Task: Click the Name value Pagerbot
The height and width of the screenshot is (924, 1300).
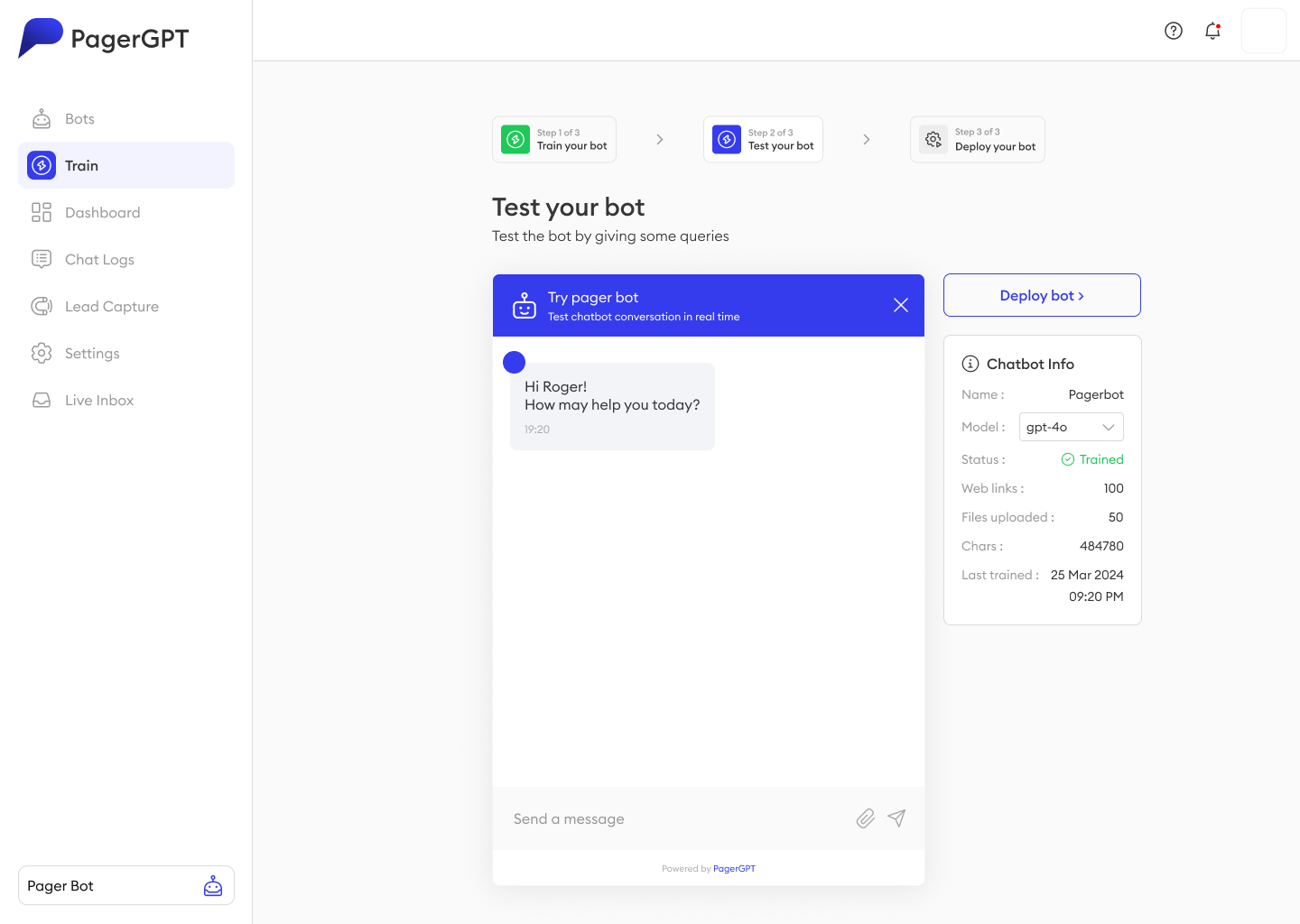Action: click(1096, 394)
